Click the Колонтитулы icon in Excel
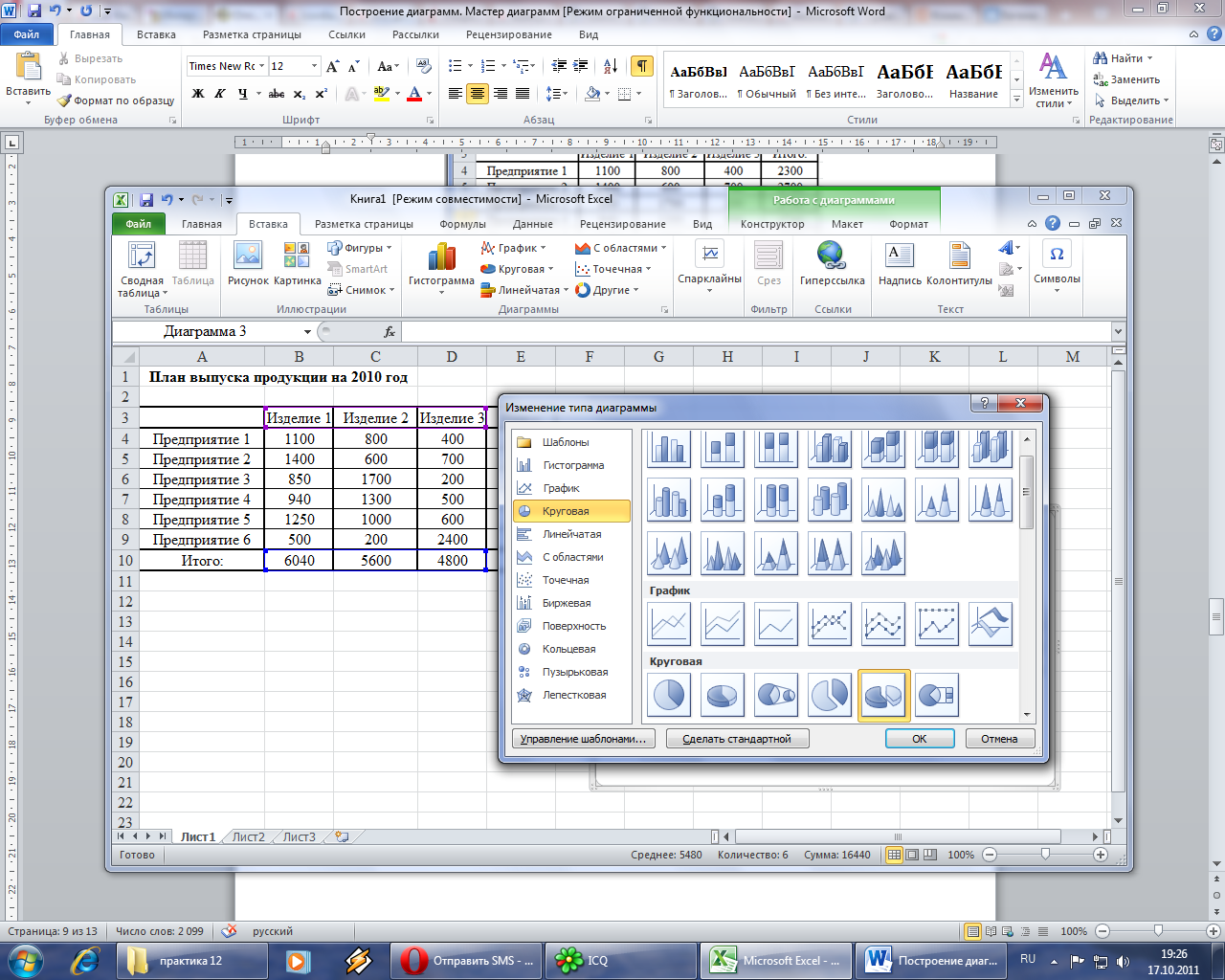Screen dimensions: 1225x980 [959, 263]
